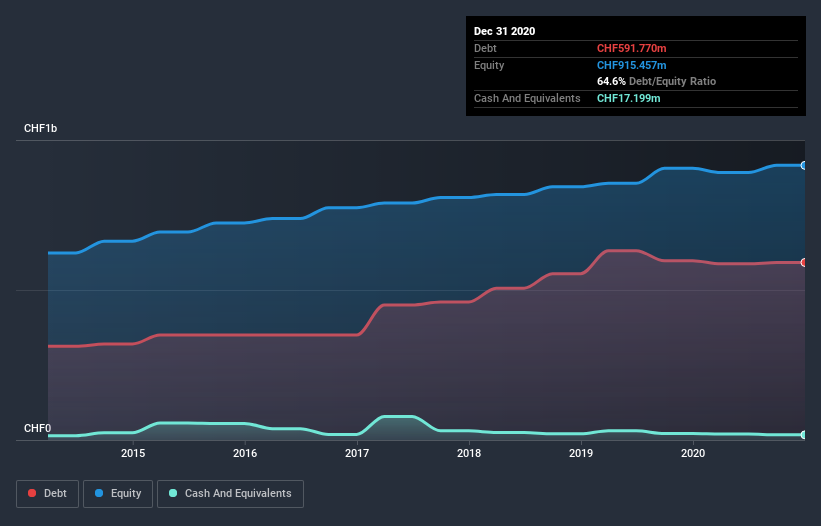The width and height of the screenshot is (821, 526).
Task: Click the 2017 x-axis label
Action: 357,453
